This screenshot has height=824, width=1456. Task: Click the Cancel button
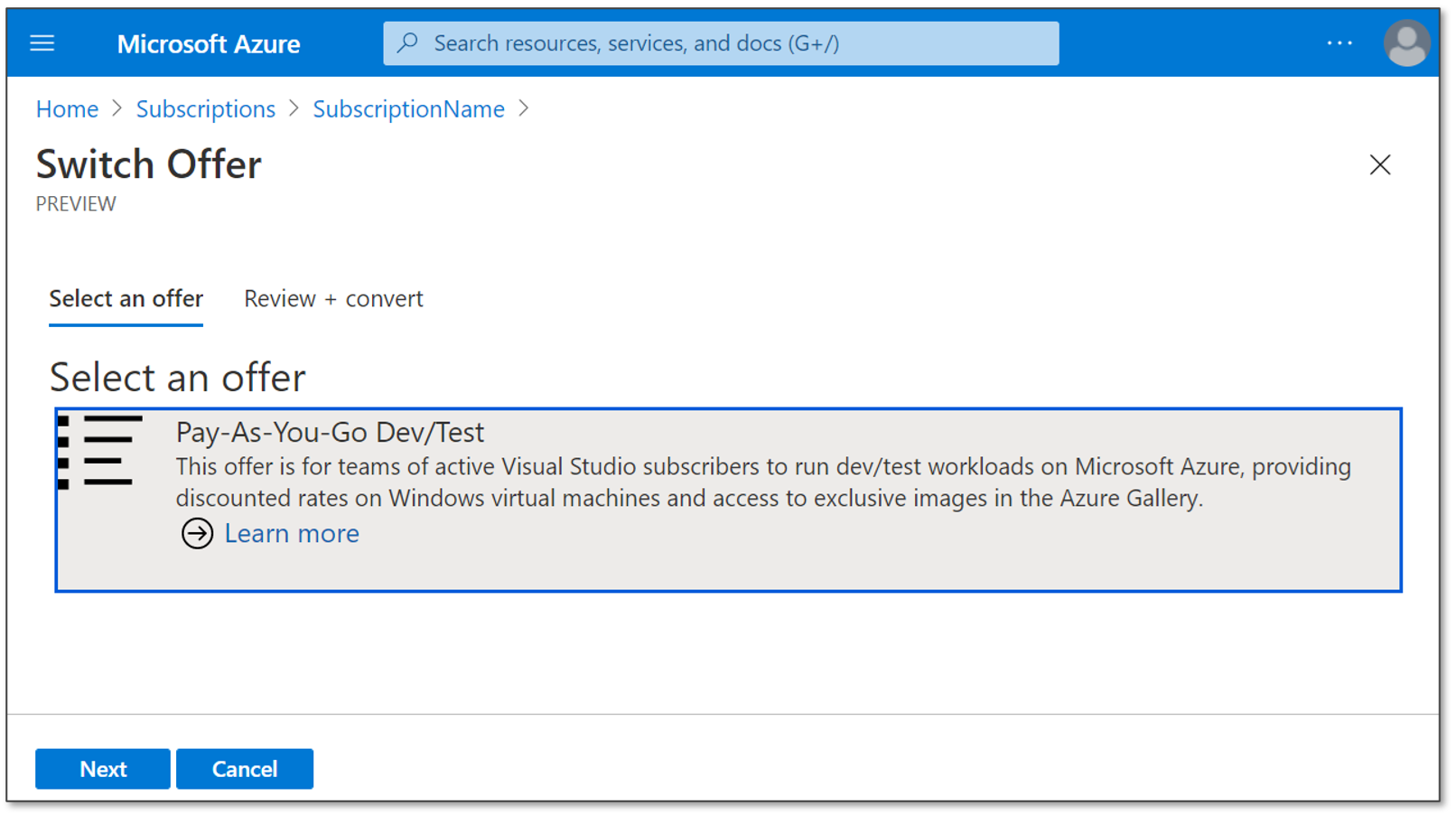pos(245,769)
